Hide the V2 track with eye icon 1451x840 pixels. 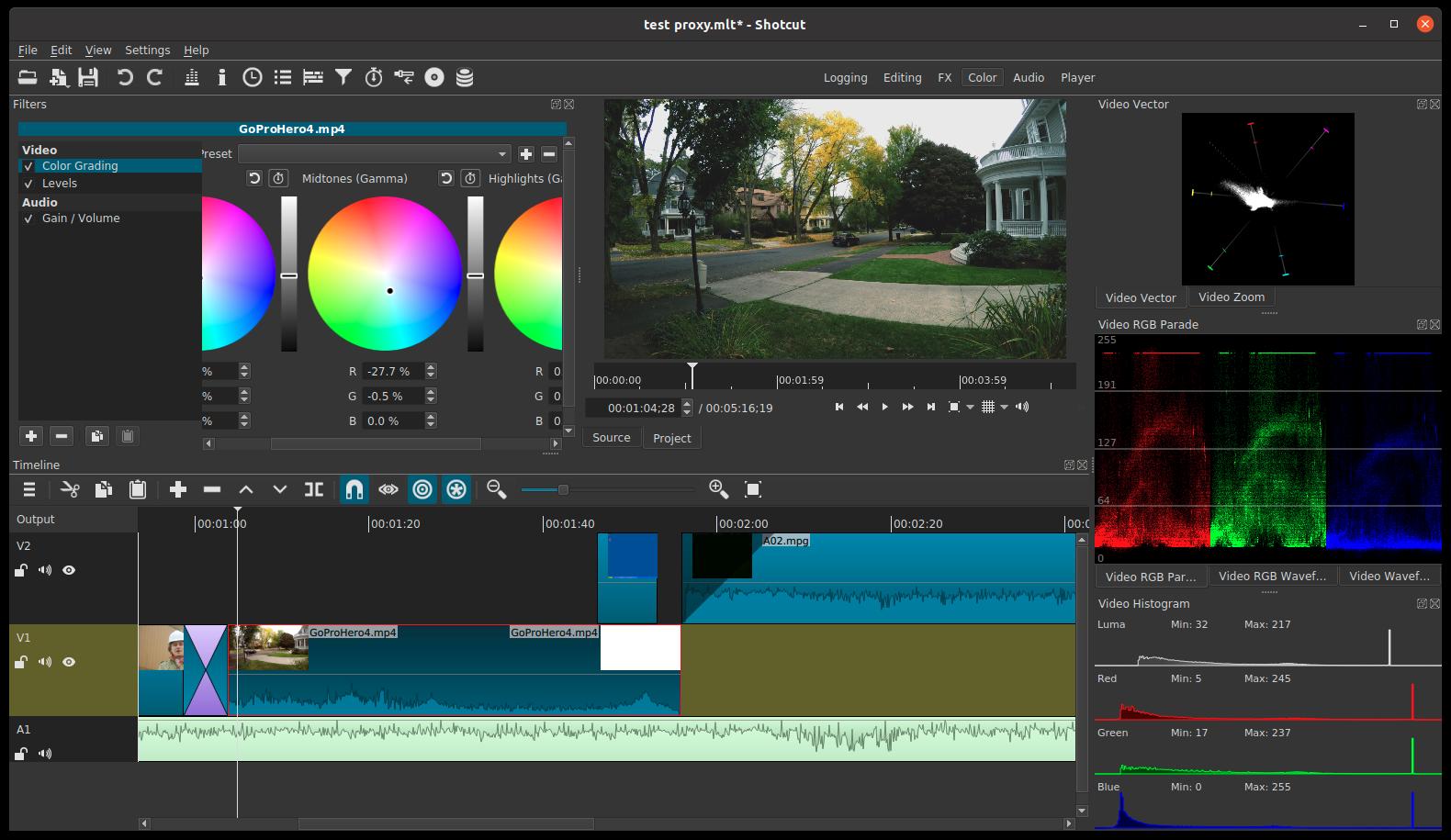tap(69, 570)
